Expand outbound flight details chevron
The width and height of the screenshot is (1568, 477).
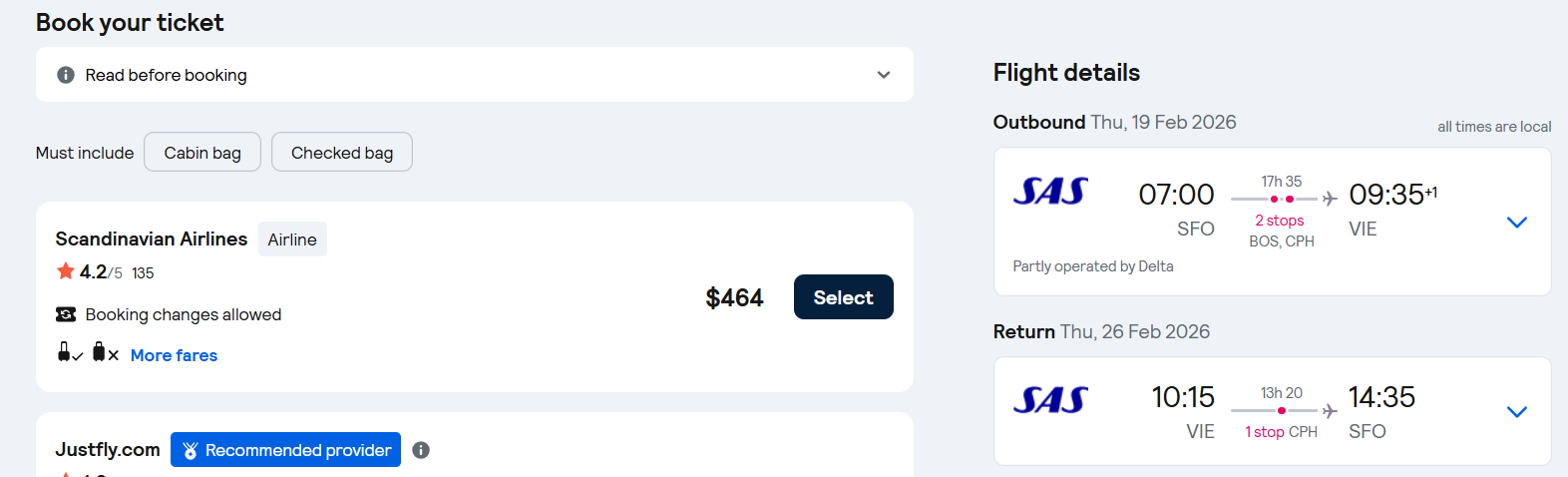coord(1516,223)
